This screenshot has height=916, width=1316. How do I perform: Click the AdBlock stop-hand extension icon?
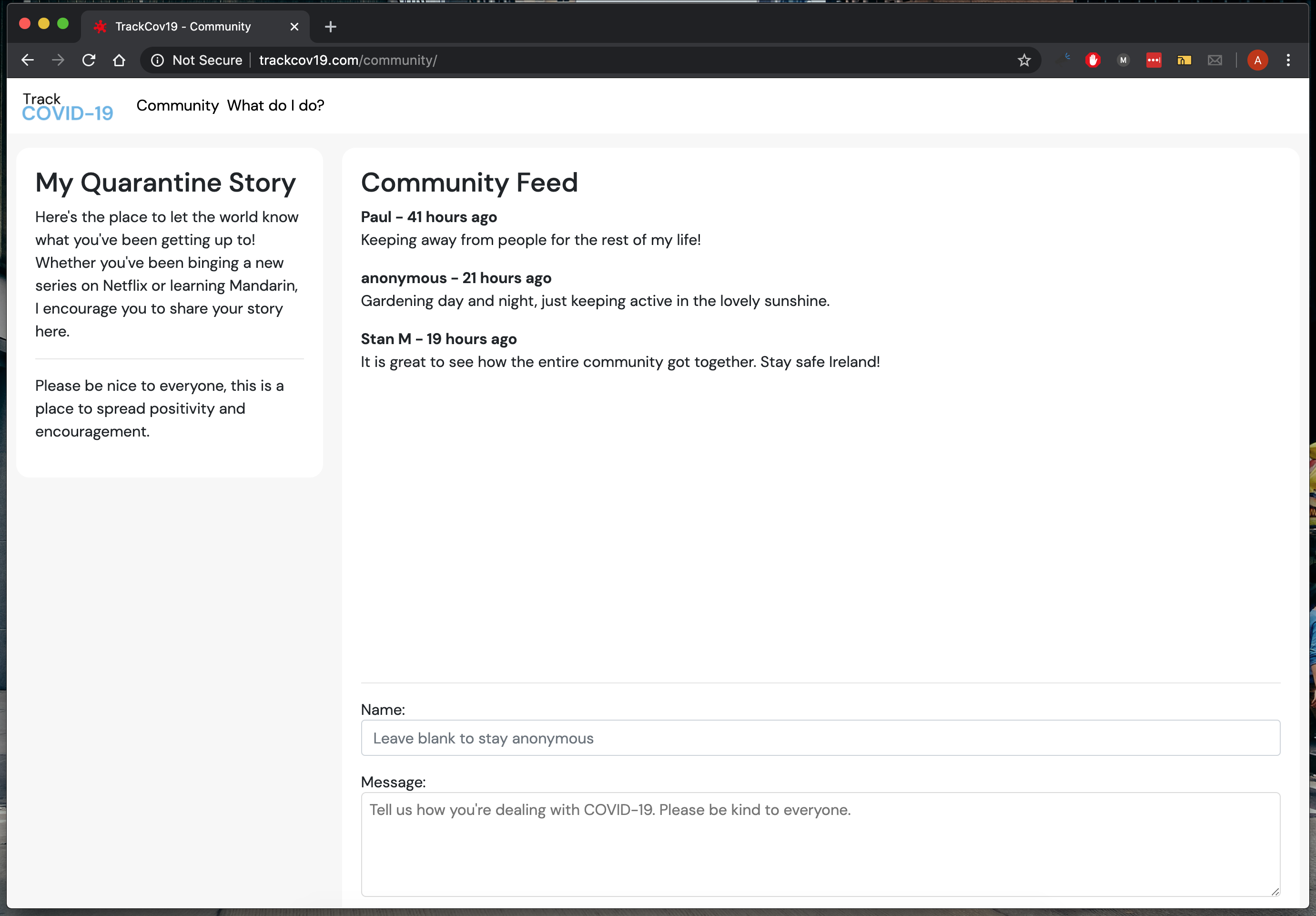(x=1093, y=60)
